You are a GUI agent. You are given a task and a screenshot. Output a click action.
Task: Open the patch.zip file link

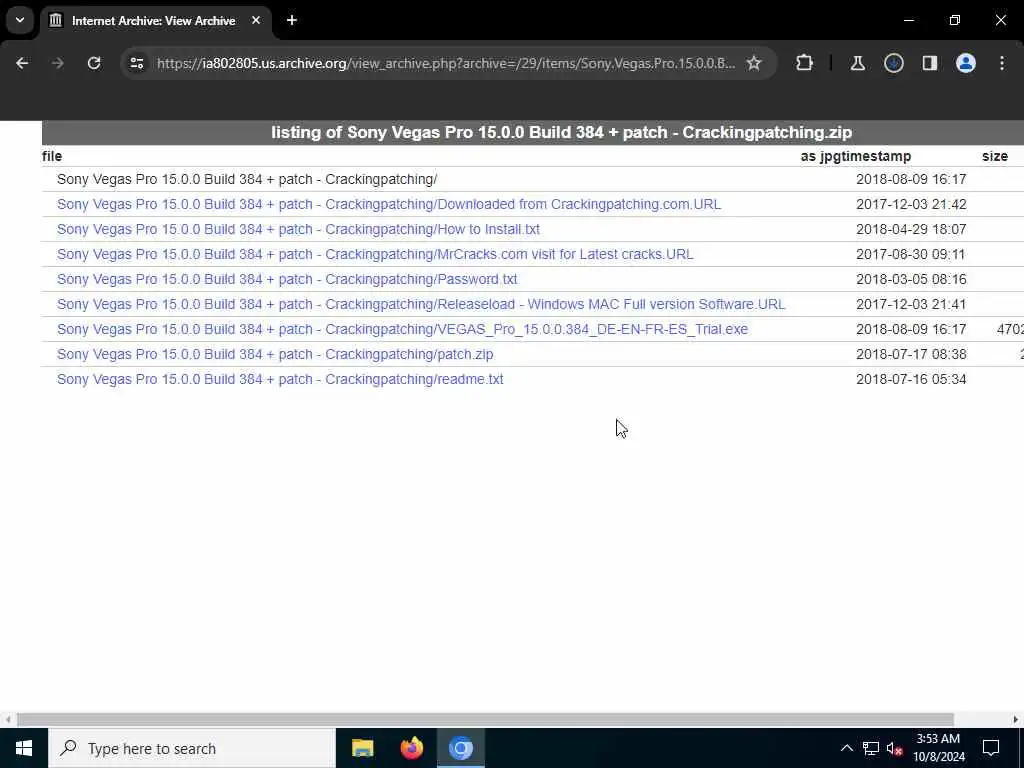point(275,354)
